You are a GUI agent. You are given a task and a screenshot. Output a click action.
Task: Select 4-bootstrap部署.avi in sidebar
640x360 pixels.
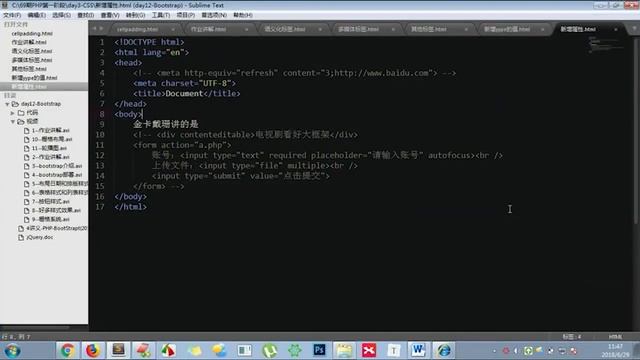(x=57, y=175)
